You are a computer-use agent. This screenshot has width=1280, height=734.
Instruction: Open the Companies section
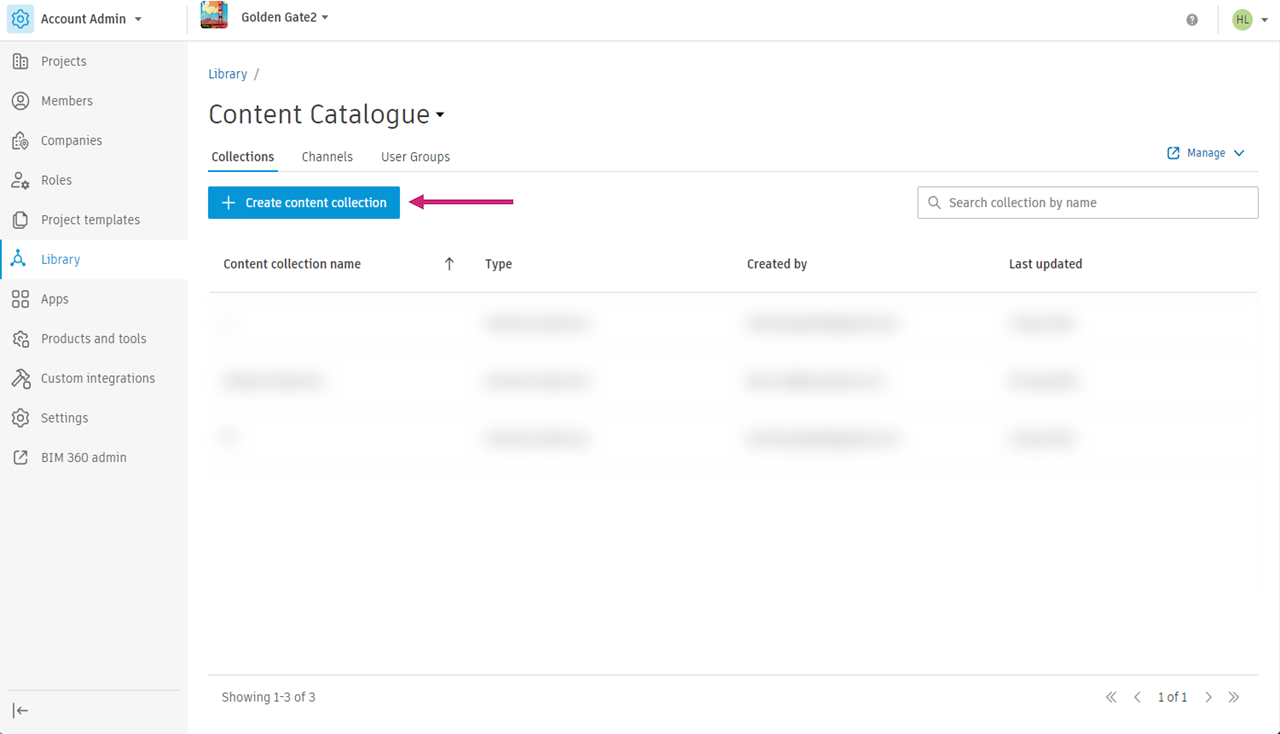coord(71,141)
